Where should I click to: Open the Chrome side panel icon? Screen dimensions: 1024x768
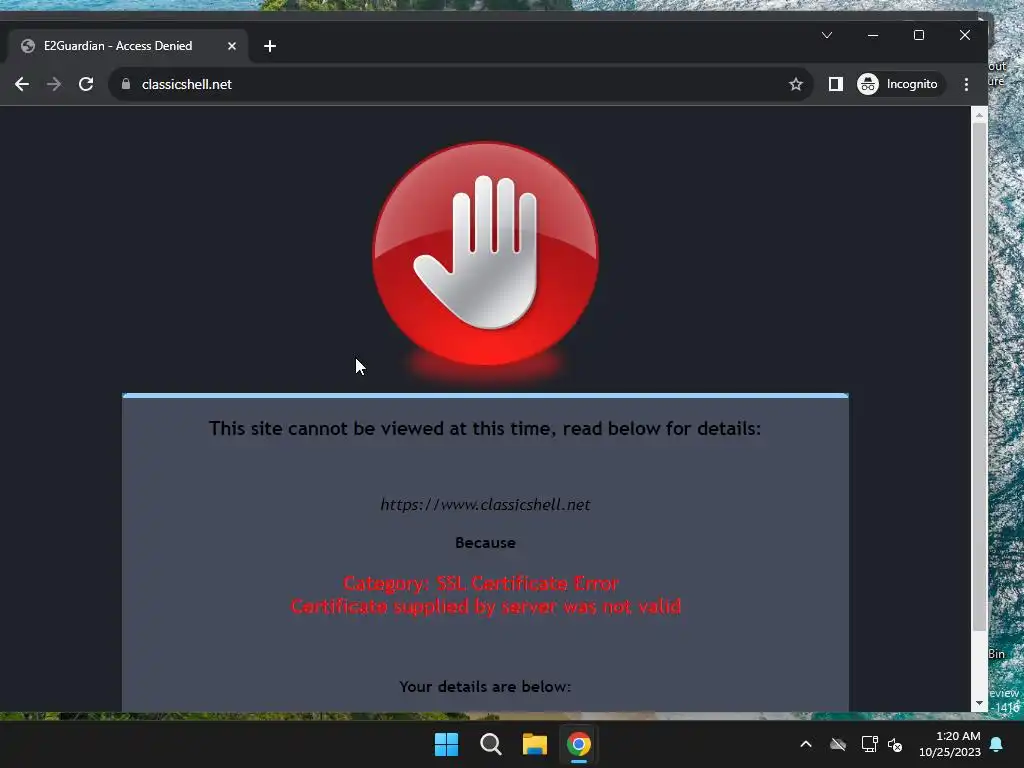pyautogui.click(x=836, y=84)
